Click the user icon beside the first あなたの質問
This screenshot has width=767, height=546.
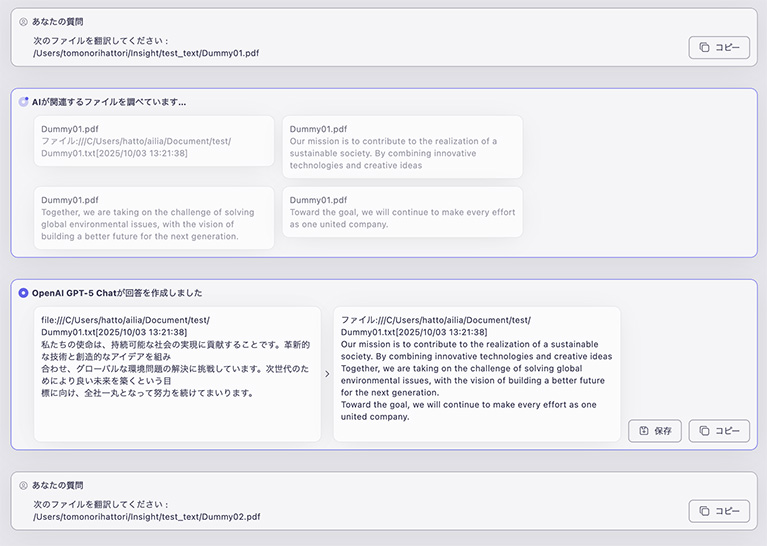(x=23, y=22)
